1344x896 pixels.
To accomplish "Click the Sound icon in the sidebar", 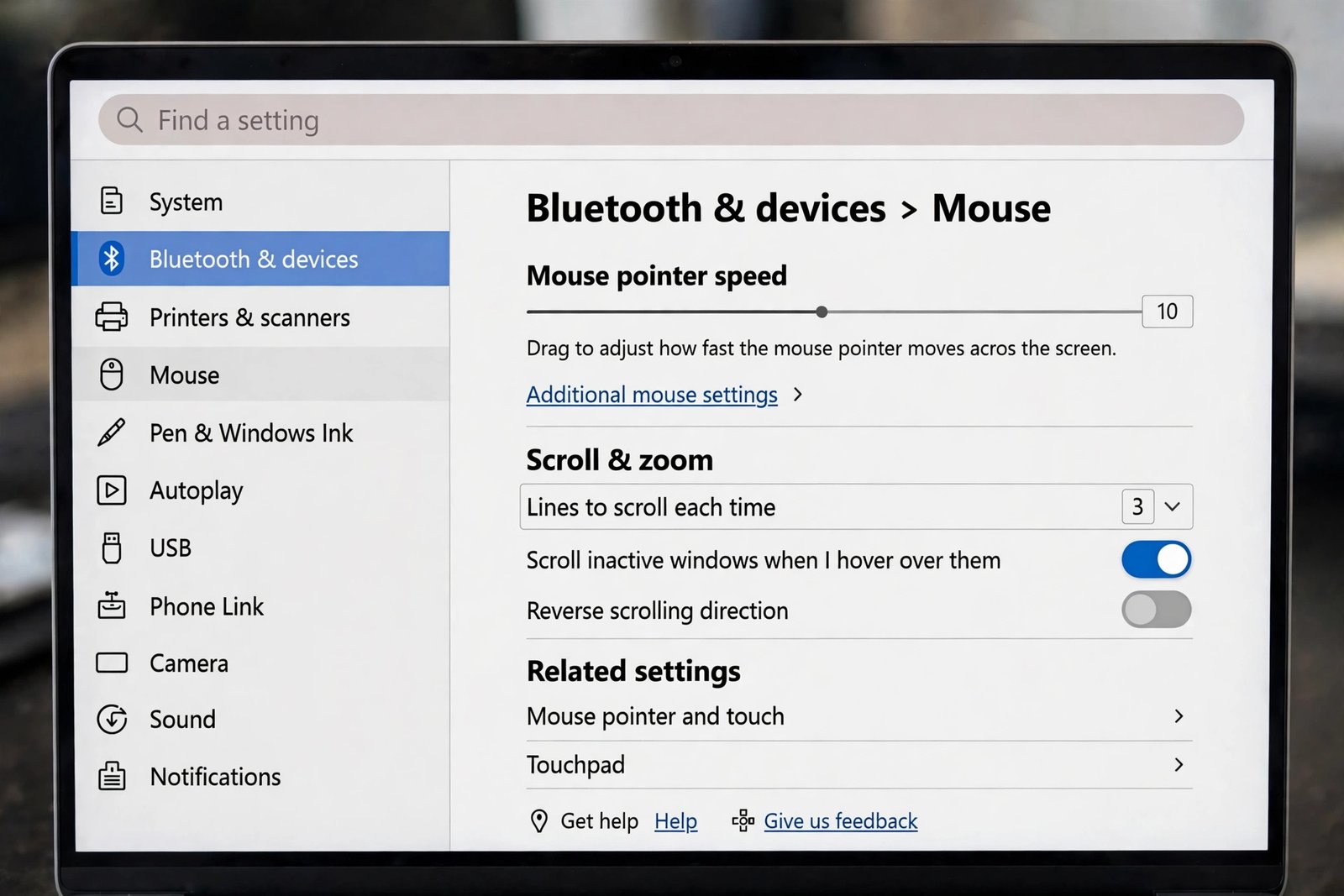I will pos(112,719).
